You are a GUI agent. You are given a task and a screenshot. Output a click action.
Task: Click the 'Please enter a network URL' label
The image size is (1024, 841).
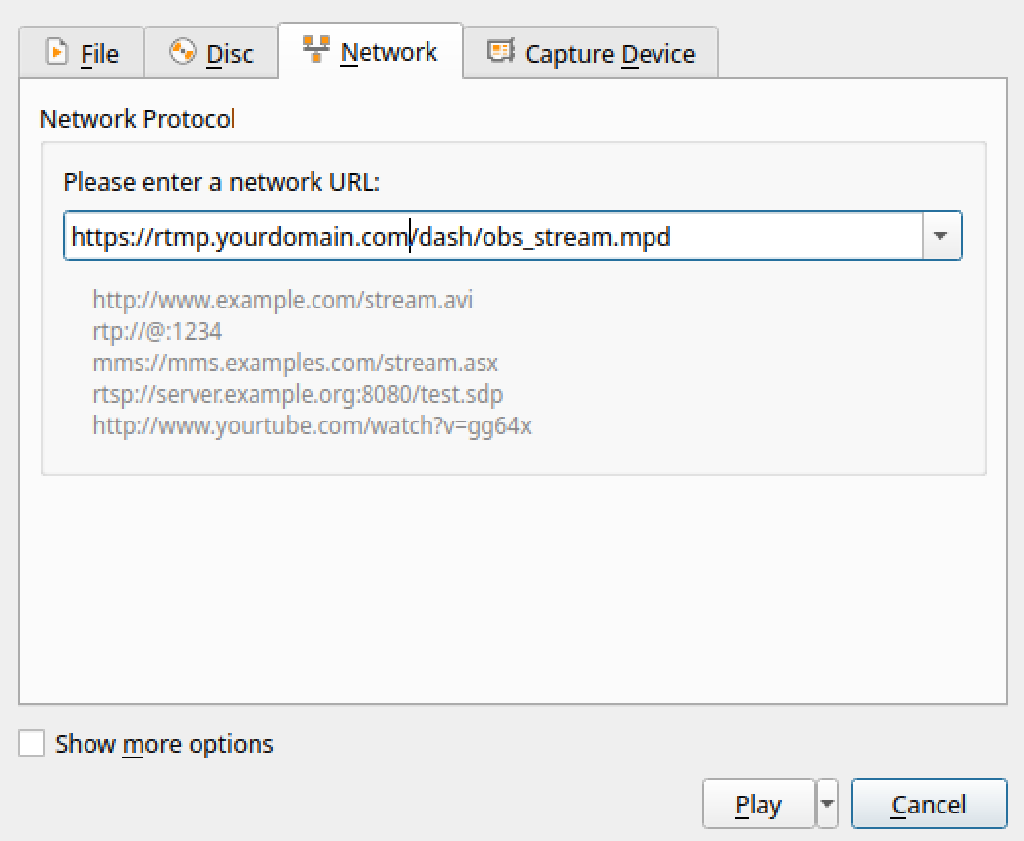(x=222, y=183)
